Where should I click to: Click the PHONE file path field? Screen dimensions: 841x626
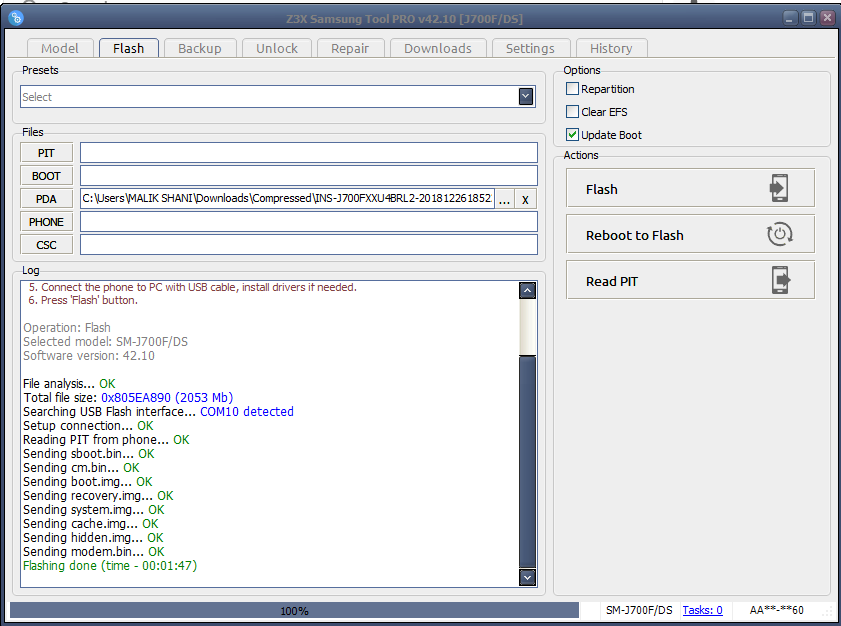309,222
